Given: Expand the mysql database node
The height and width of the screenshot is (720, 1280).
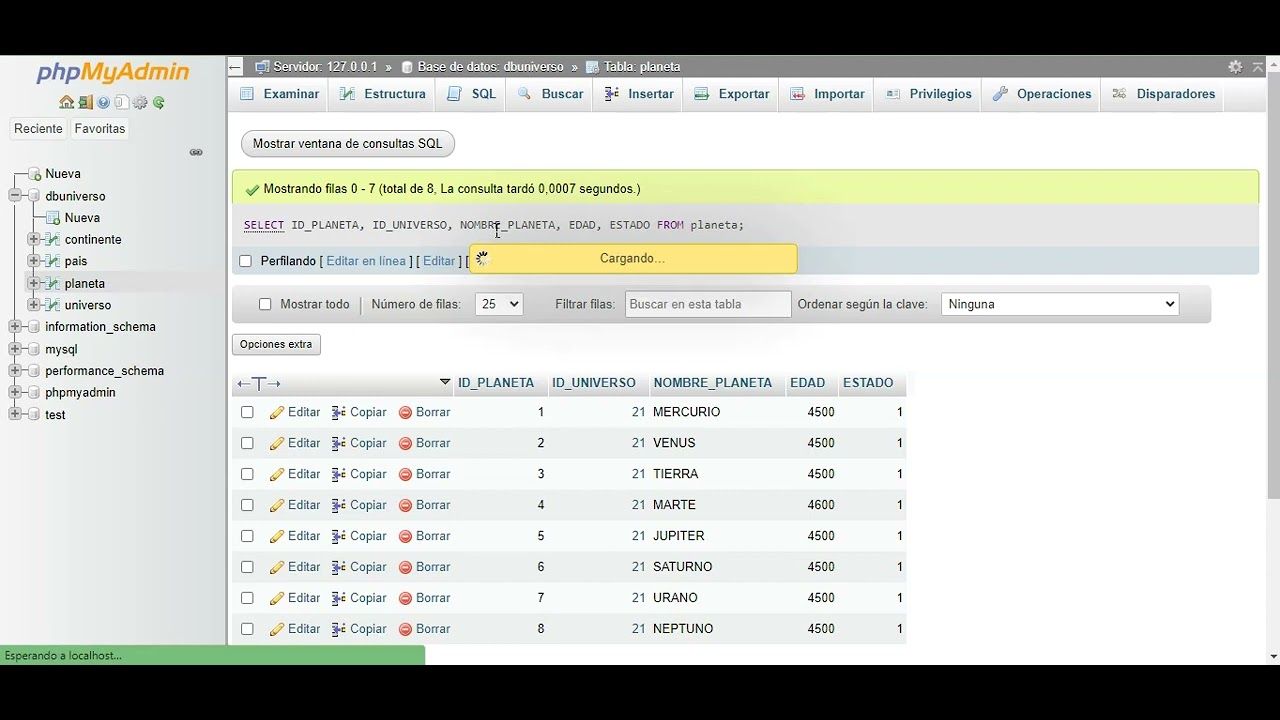Looking at the screenshot, I should coord(15,349).
